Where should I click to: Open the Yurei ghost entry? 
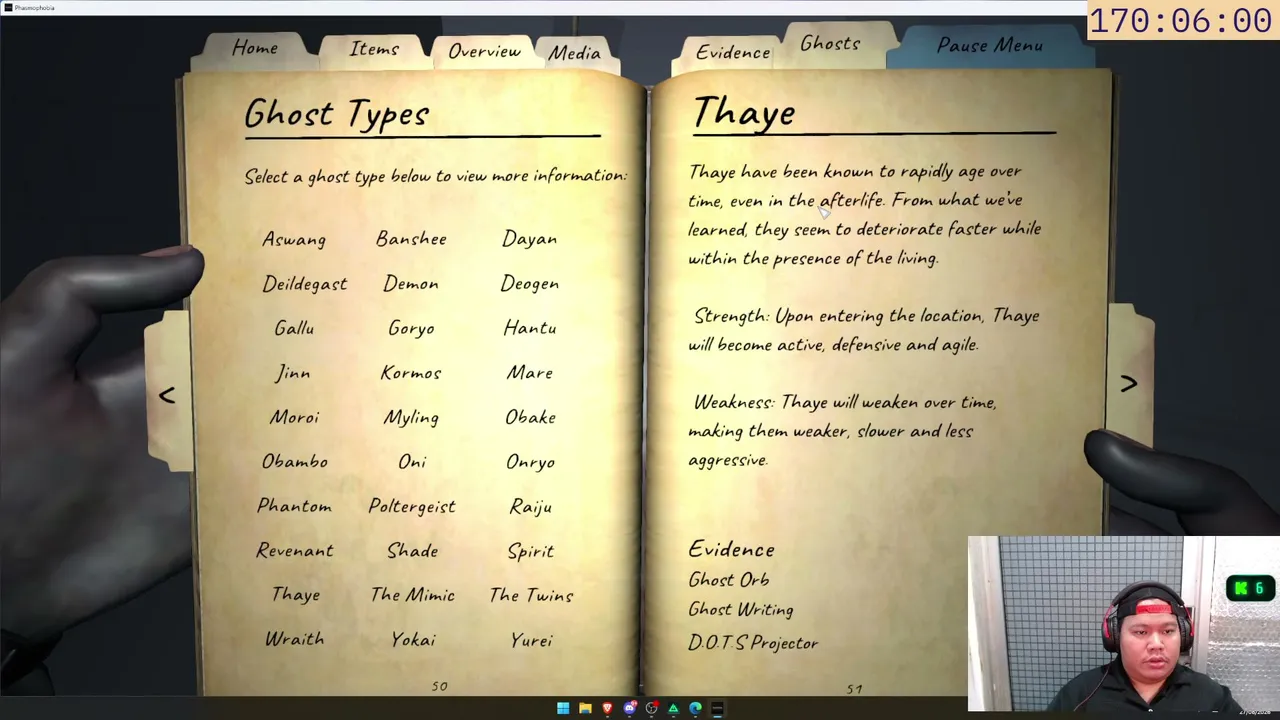pos(531,640)
